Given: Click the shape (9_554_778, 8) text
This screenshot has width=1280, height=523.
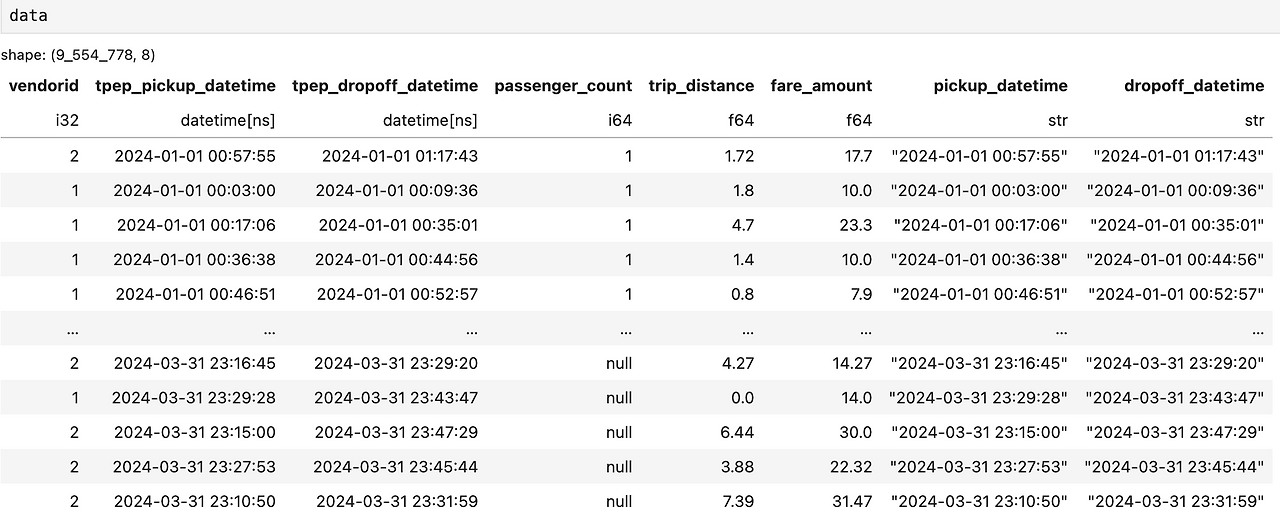Looking at the screenshot, I should pyautogui.click(x=78, y=54).
